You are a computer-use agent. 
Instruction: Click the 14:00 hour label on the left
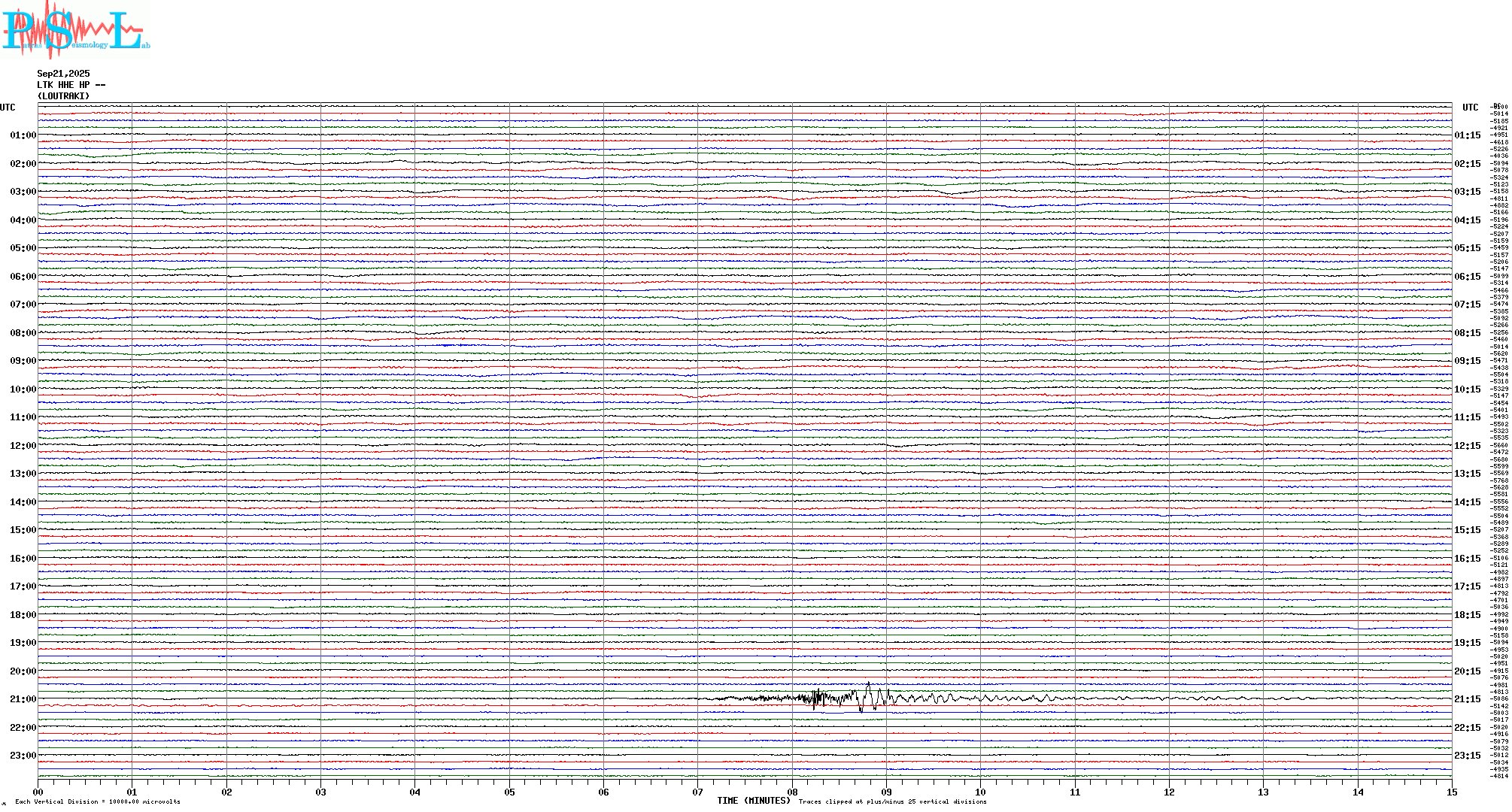click(x=23, y=502)
